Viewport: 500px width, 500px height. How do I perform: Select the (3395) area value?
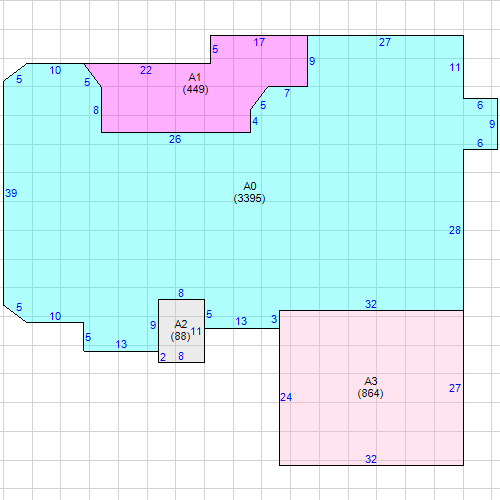[249, 198]
